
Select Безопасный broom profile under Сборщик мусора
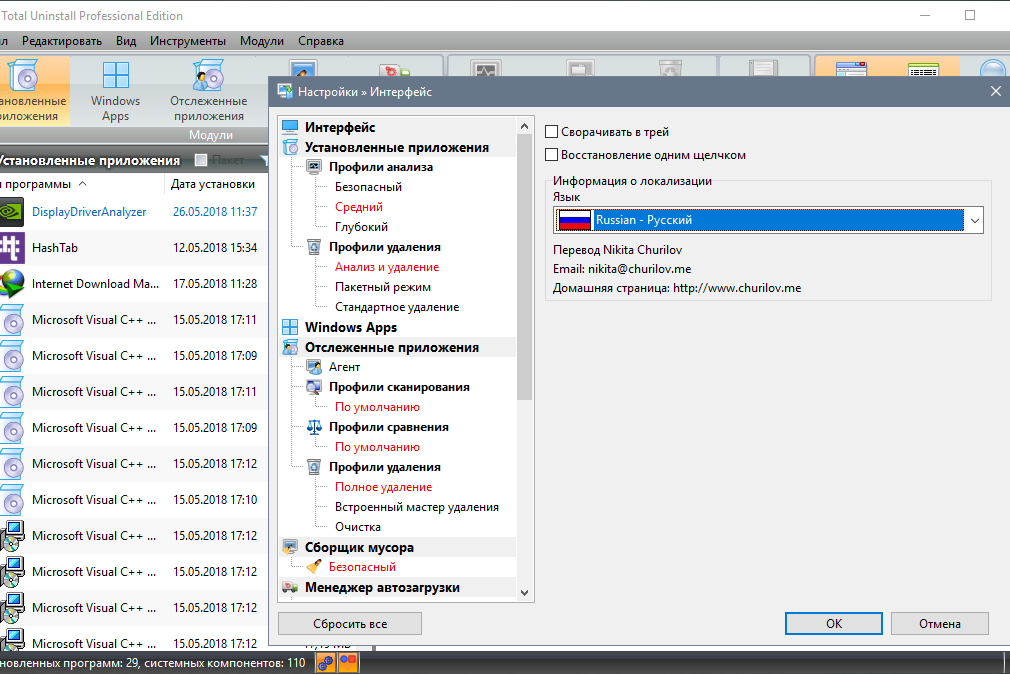click(362, 566)
